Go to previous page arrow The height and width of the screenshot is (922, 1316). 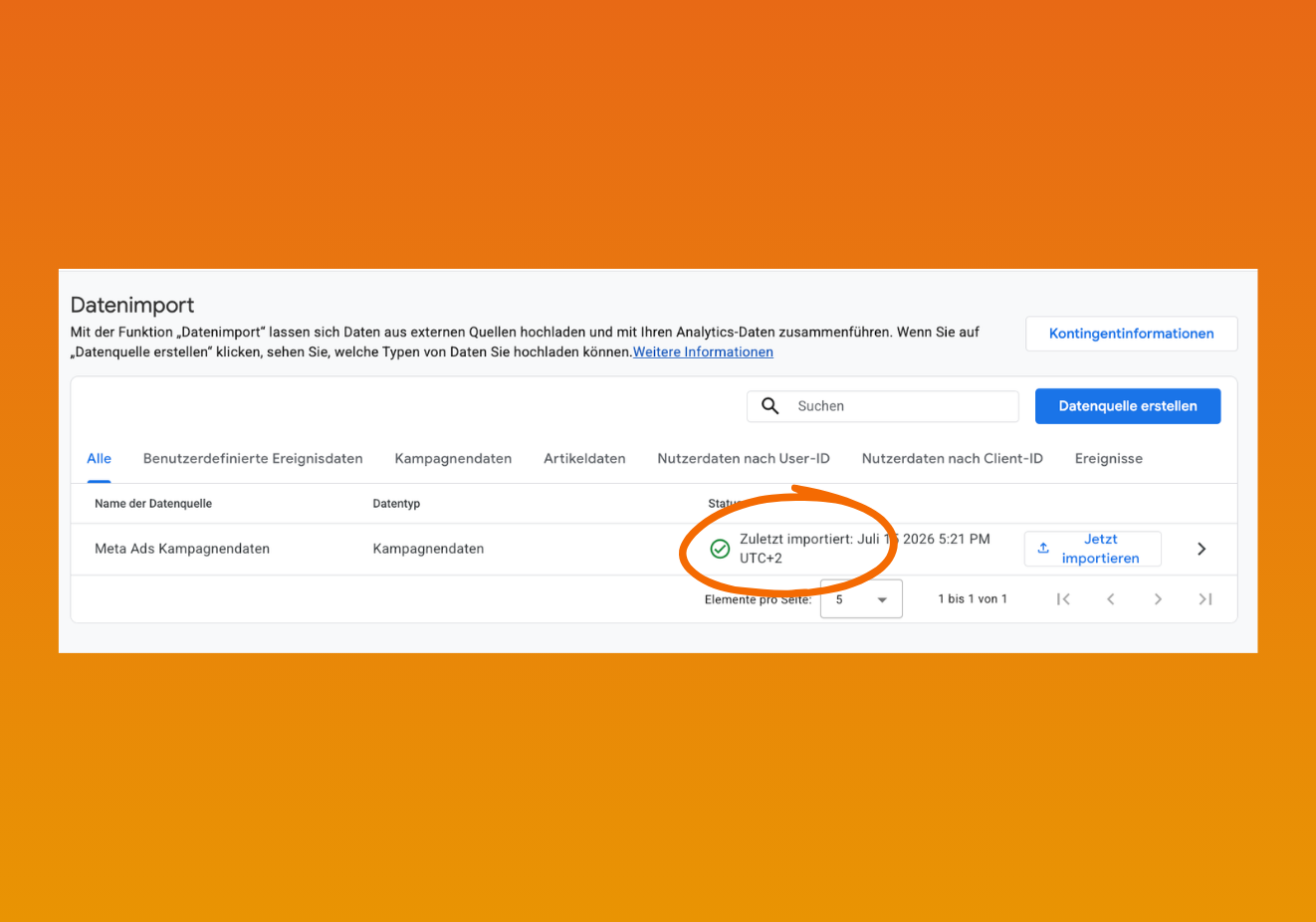coord(1111,598)
